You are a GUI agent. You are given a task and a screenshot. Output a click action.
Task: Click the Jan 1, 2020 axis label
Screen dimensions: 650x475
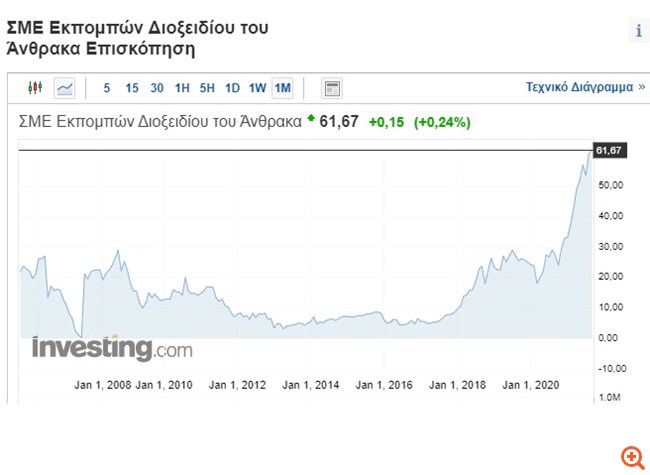click(530, 385)
